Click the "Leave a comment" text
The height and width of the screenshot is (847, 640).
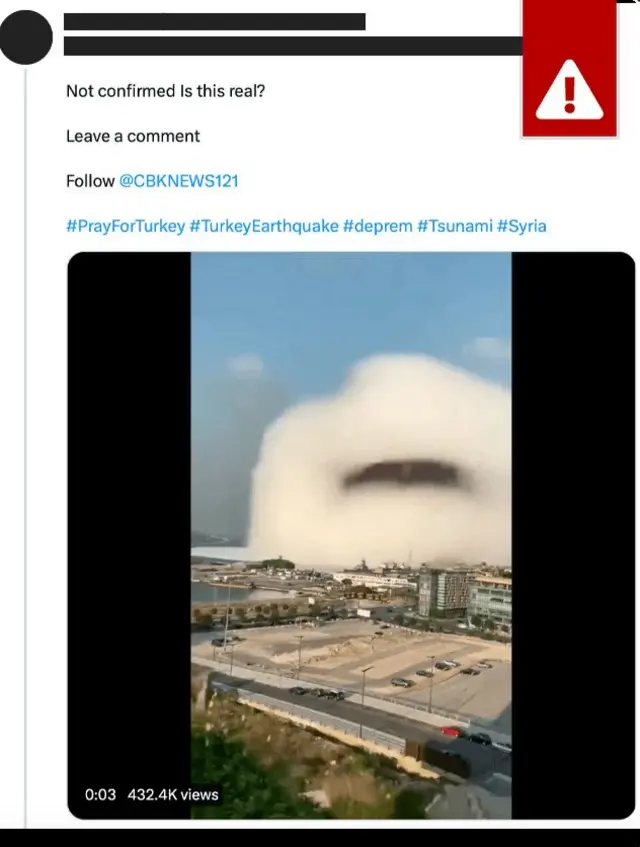pos(133,136)
